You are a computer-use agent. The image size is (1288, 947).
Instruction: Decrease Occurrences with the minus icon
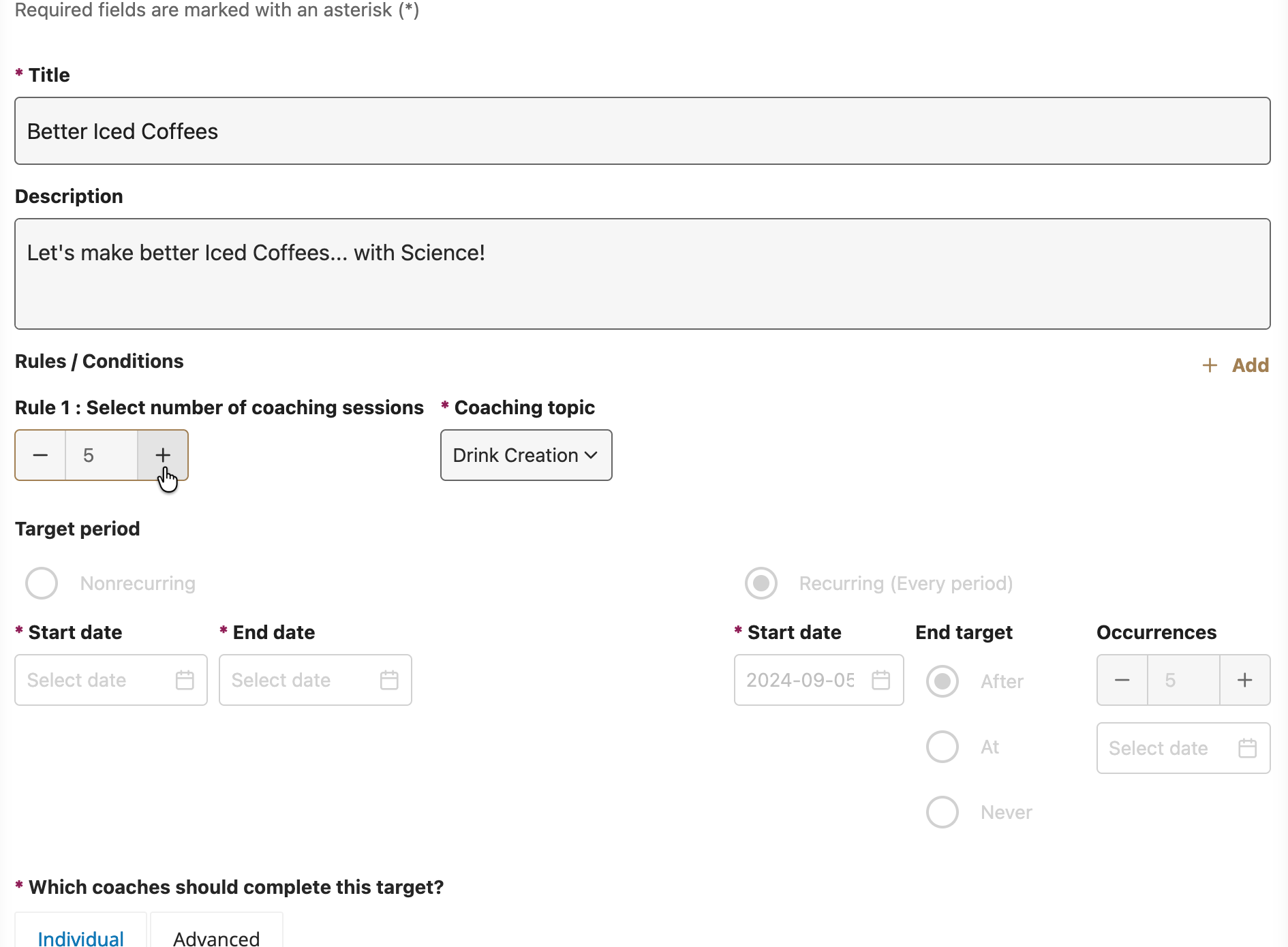1122,680
